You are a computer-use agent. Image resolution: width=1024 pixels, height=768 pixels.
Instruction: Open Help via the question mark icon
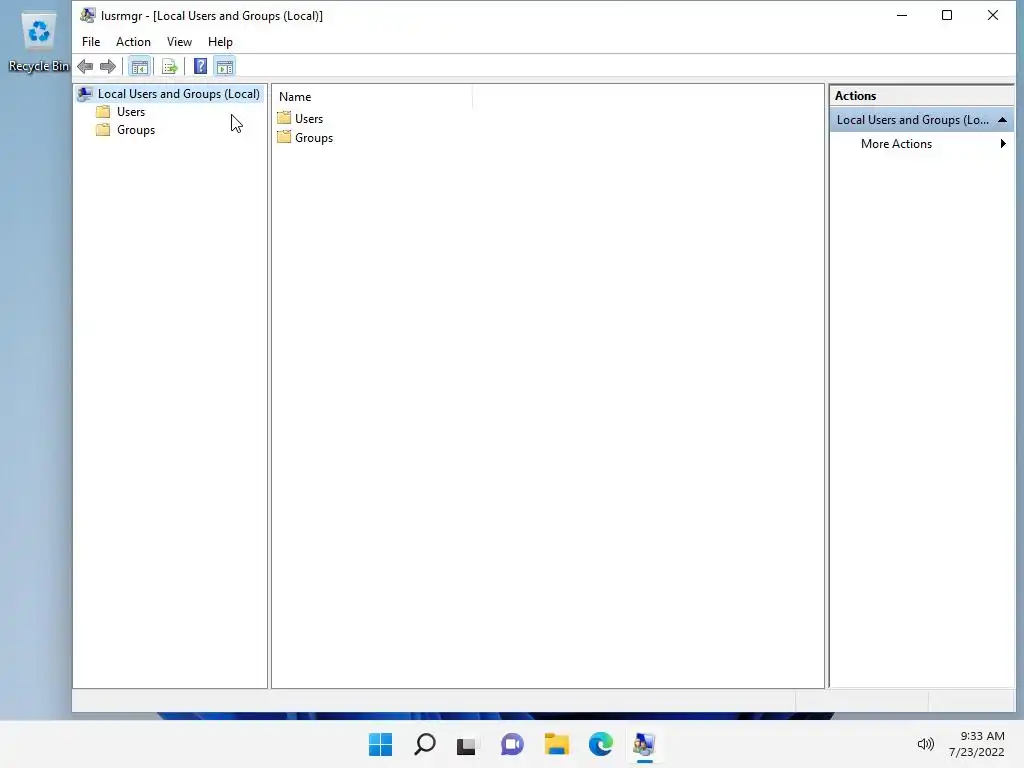pyautogui.click(x=200, y=67)
